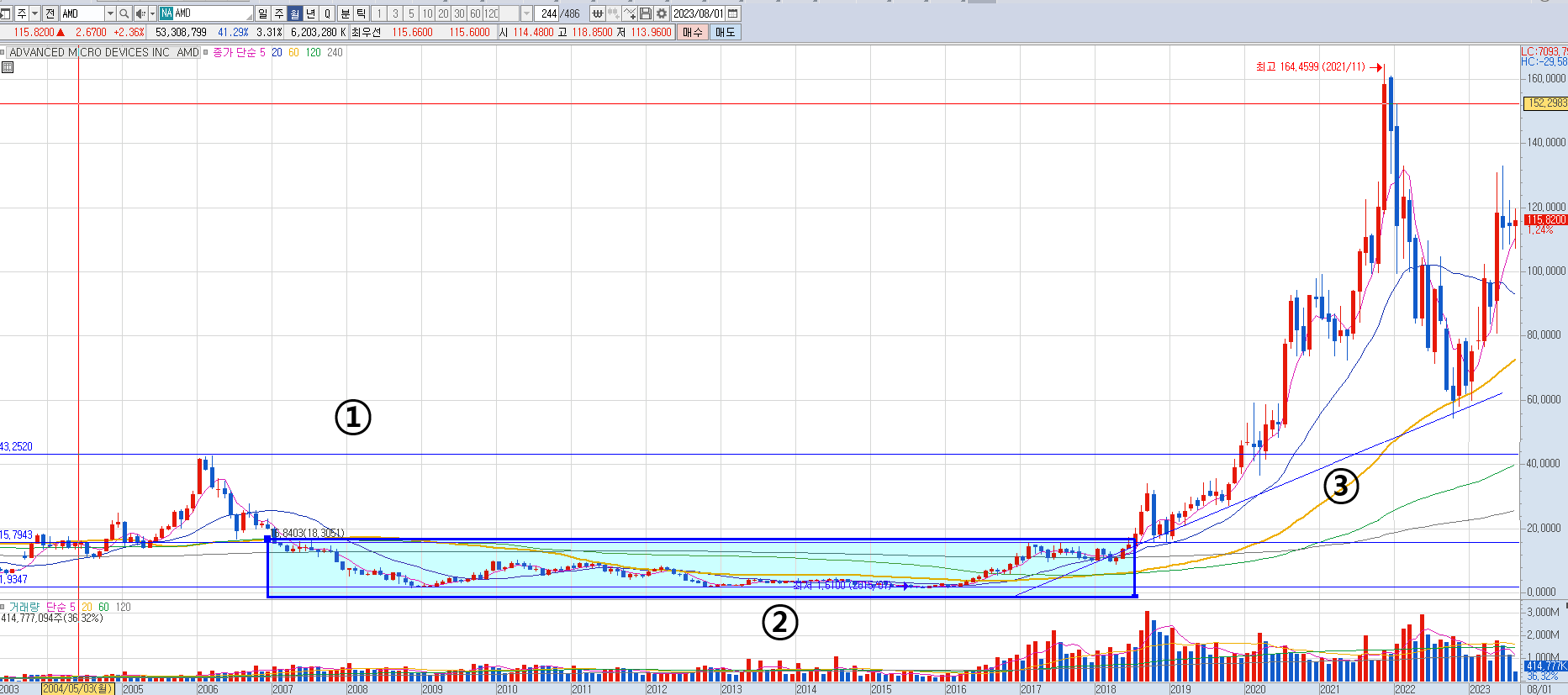The width and height of the screenshot is (1568, 695).
Task: Click small square marker before 거래량 단순
Action: [3, 607]
